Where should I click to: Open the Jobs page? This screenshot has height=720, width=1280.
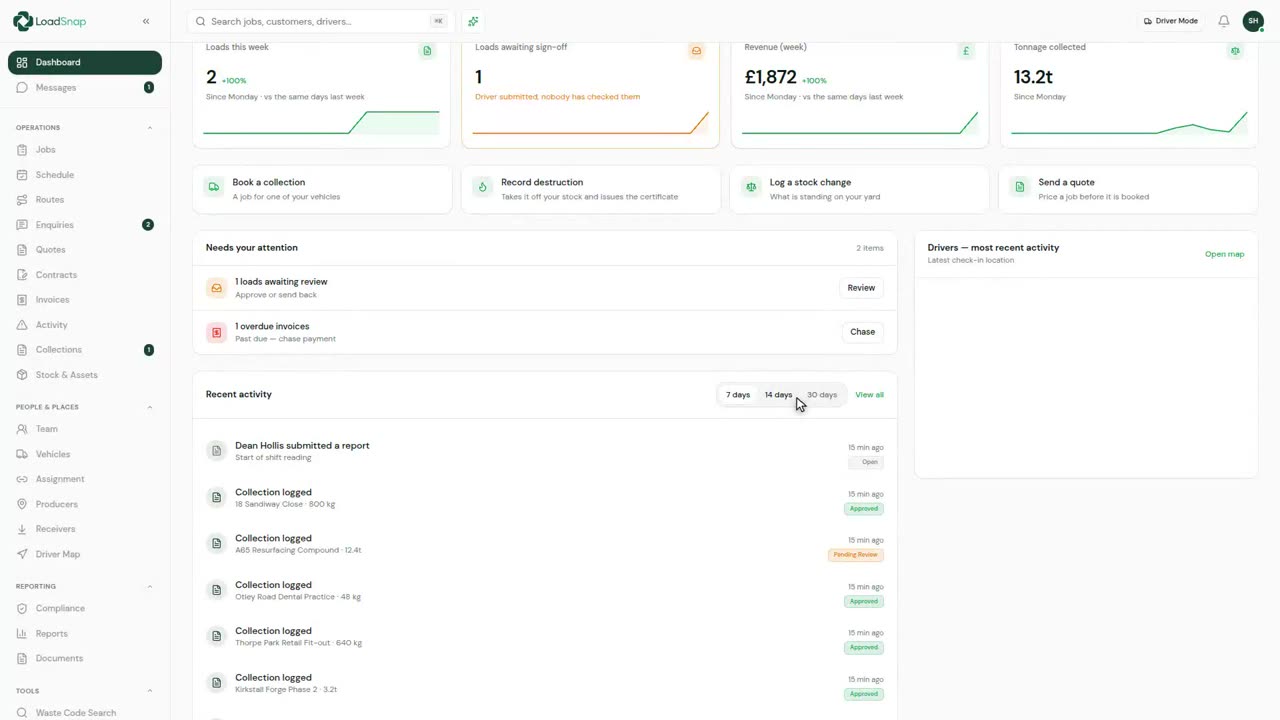coord(85,150)
